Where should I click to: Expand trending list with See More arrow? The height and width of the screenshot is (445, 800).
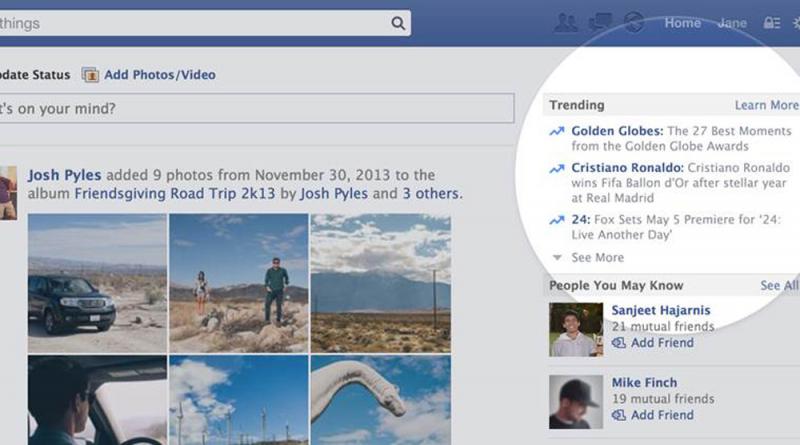coord(557,258)
